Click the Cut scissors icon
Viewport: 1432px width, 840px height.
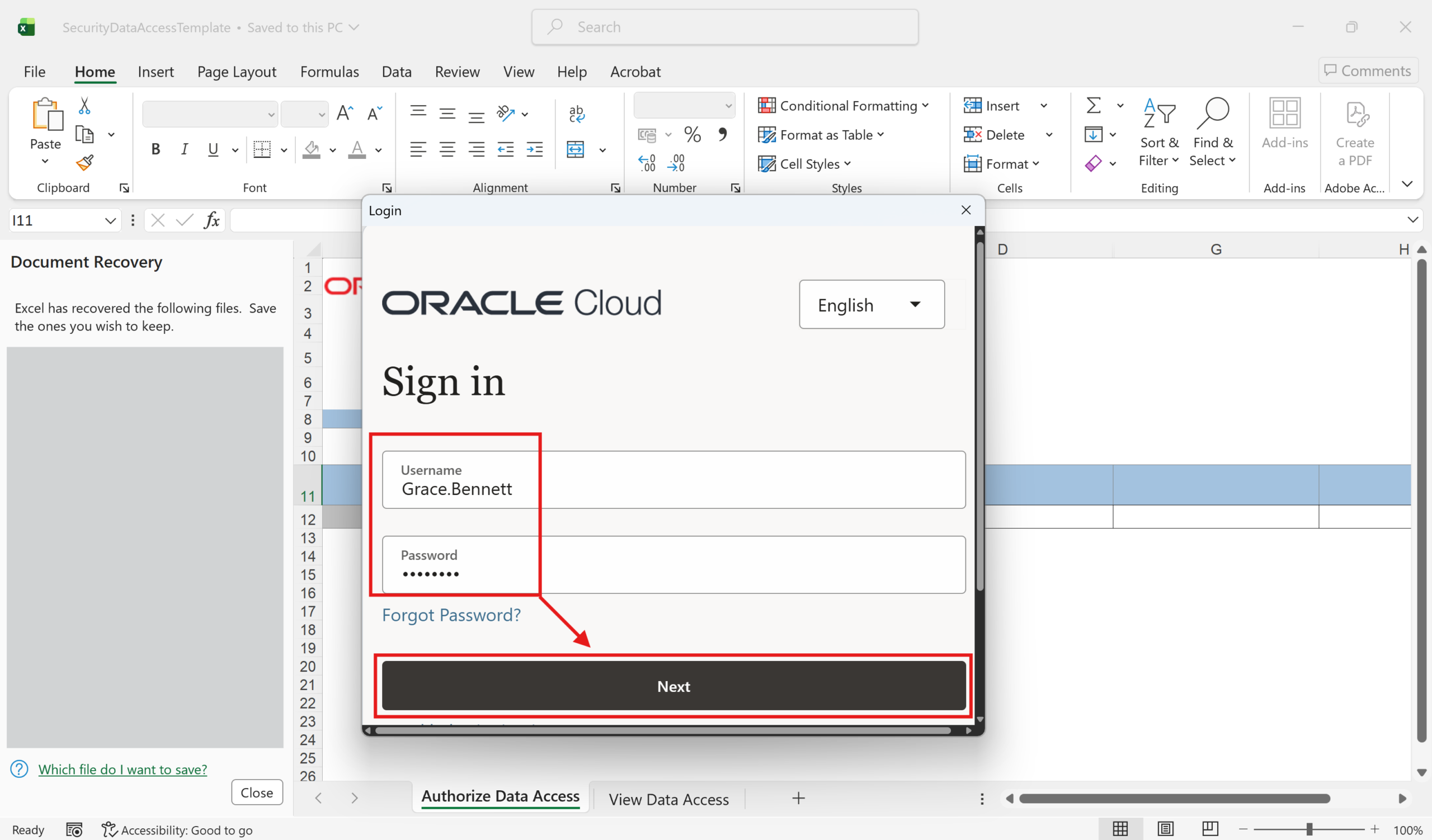84,106
